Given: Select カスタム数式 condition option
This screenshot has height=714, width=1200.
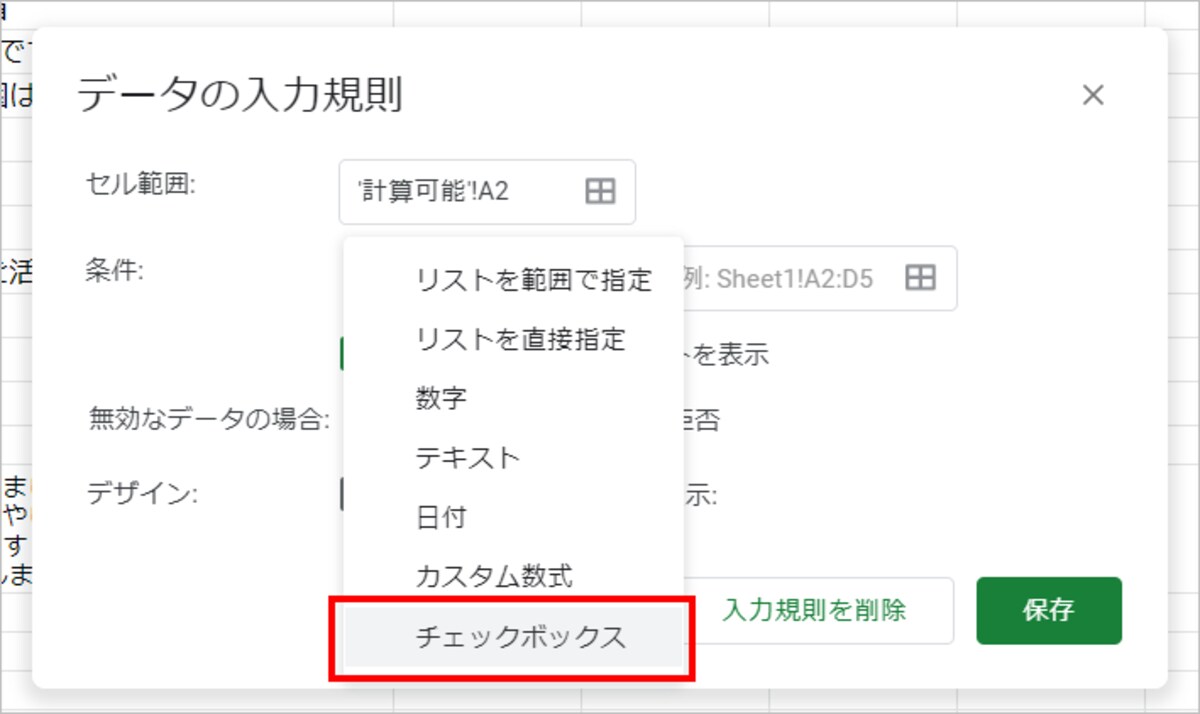Looking at the screenshot, I should [x=513, y=577].
